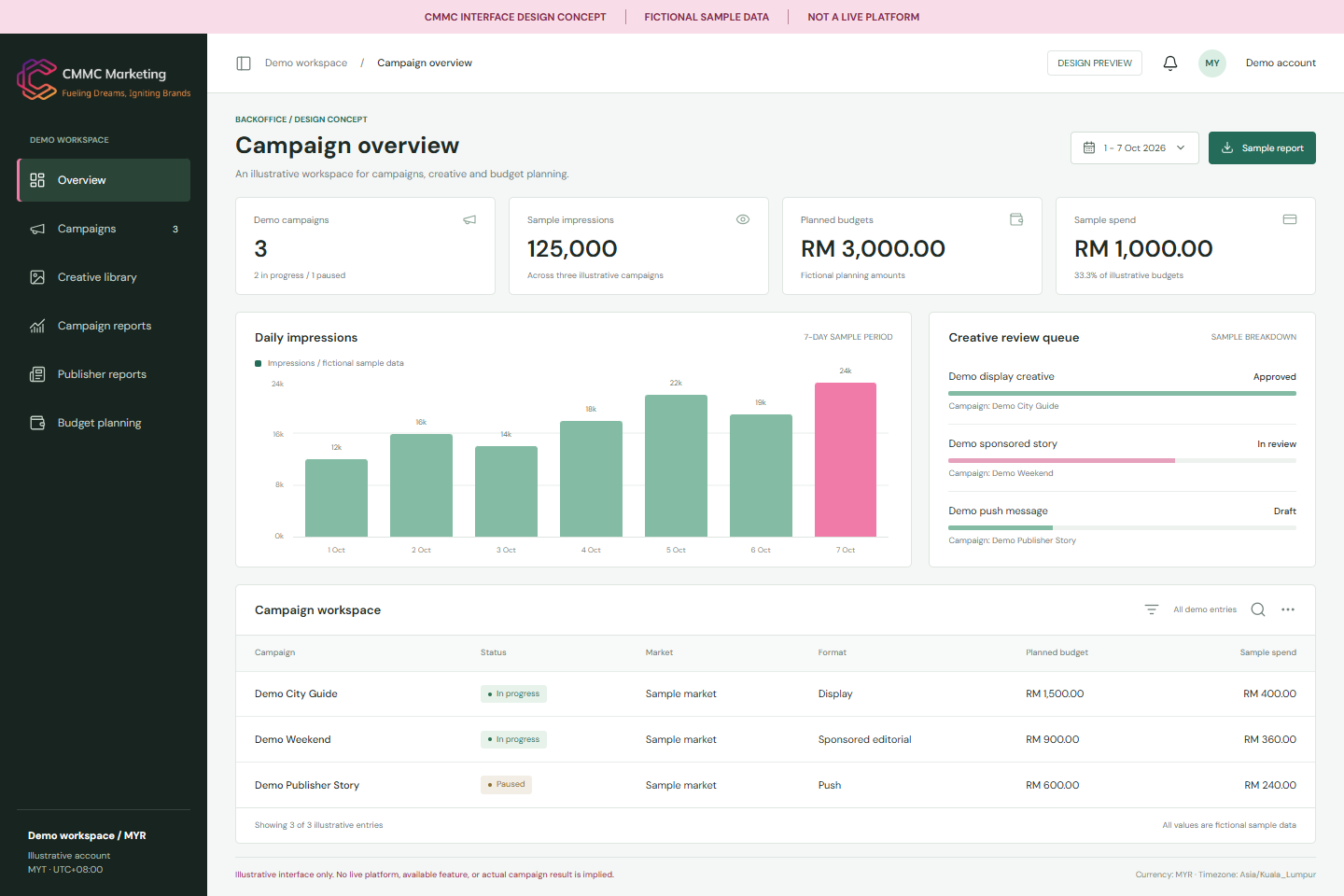The width and height of the screenshot is (1344, 896).
Task: Click the CMMC Marketing logo
Action: point(105,79)
